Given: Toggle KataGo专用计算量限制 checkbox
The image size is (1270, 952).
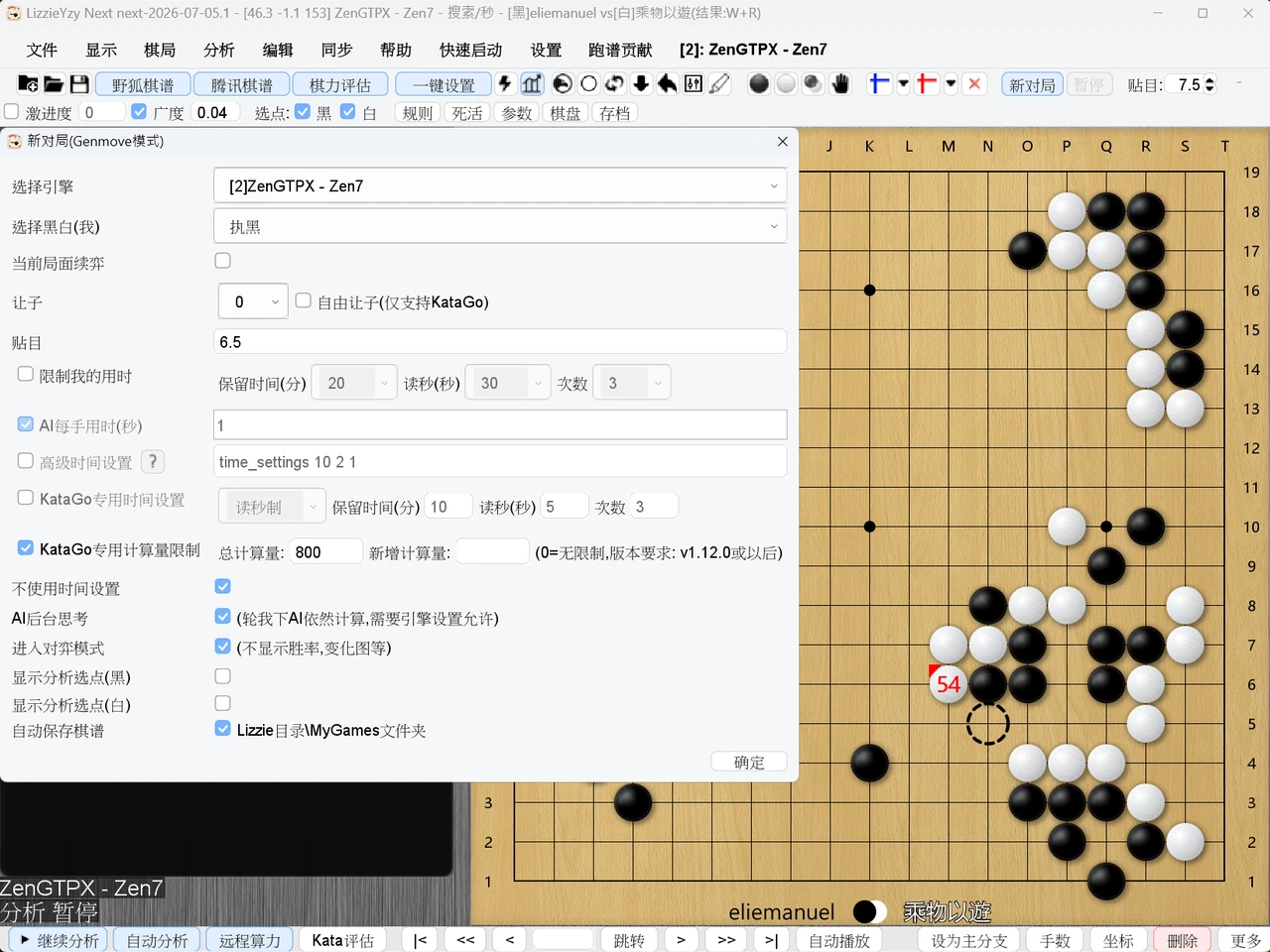Looking at the screenshot, I should point(26,547).
